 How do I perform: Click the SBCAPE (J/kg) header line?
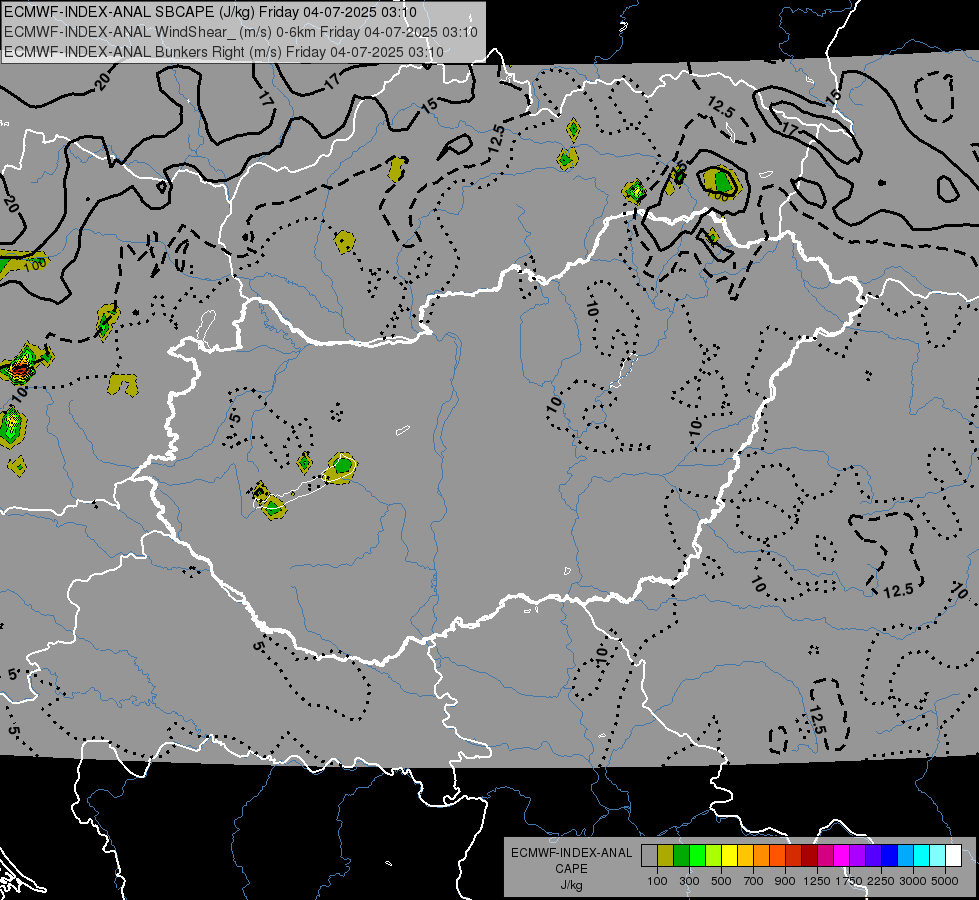point(210,12)
